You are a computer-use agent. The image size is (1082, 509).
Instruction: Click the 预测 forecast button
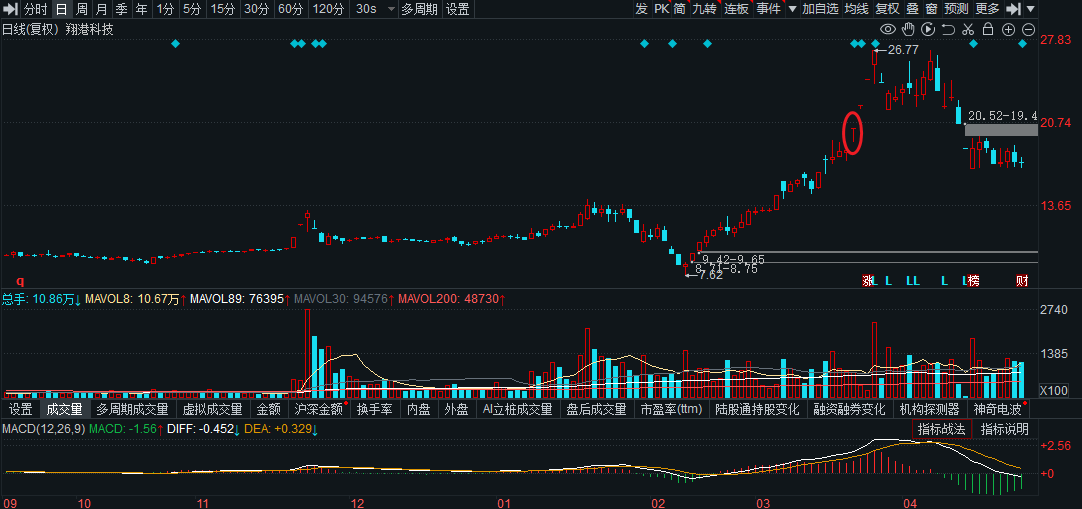[956, 9]
